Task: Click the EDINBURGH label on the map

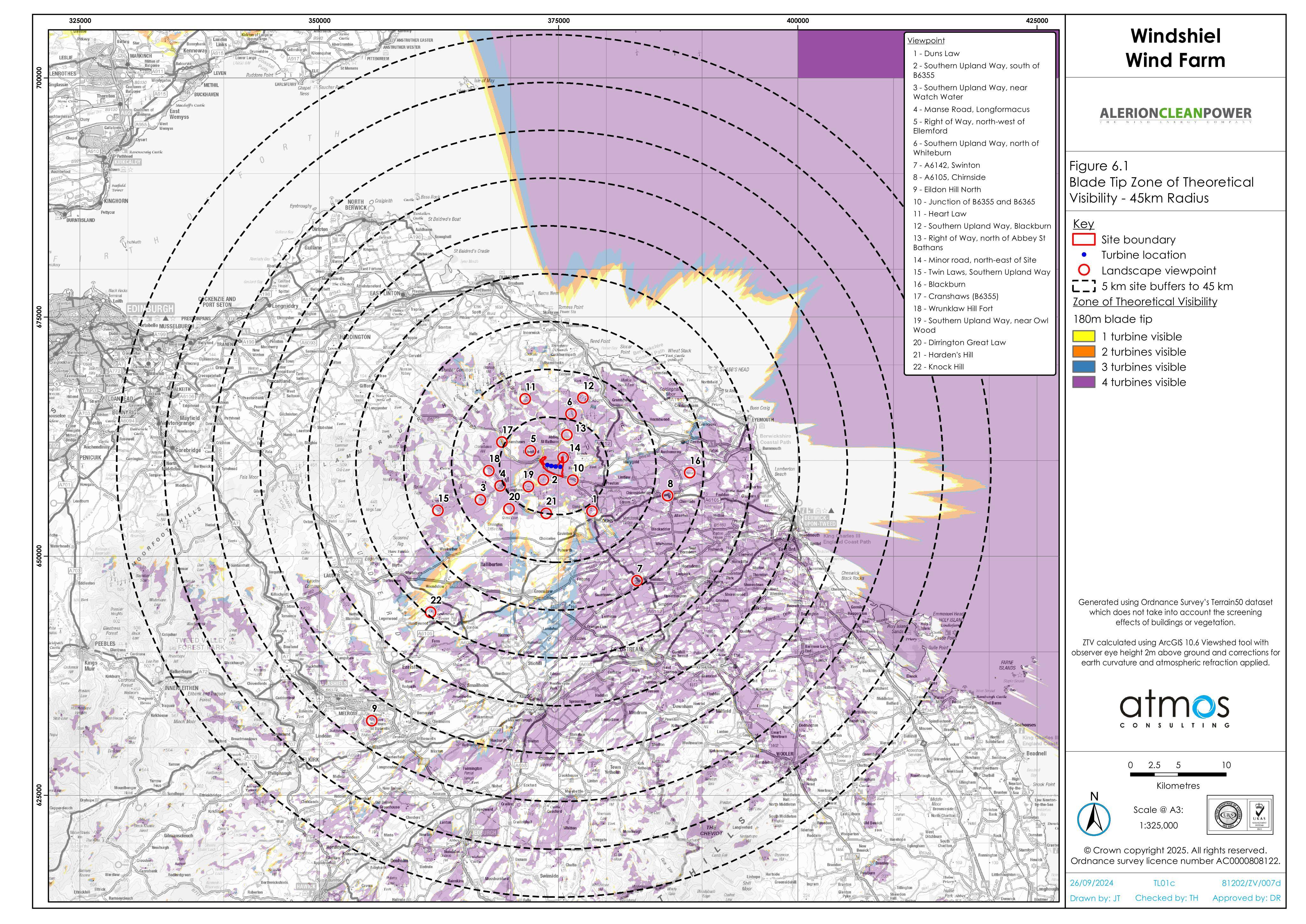Action: point(150,309)
